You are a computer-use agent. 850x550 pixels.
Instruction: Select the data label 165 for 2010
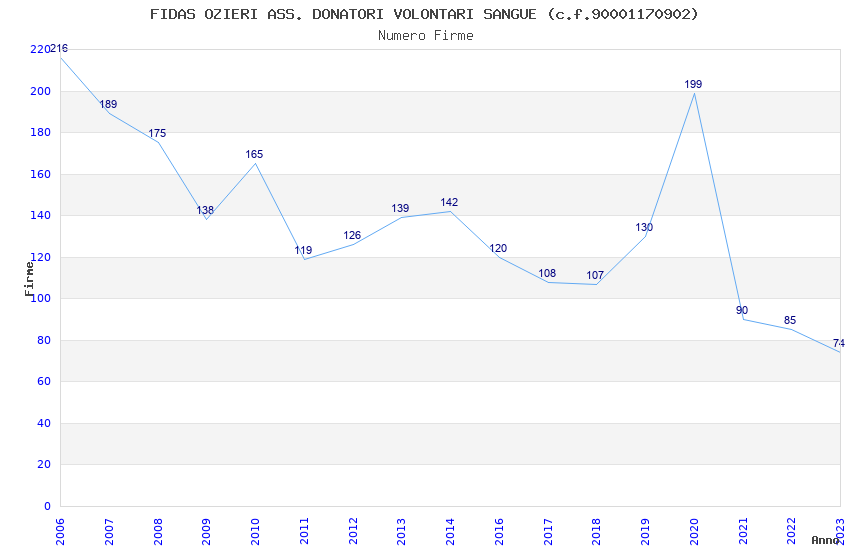[254, 154]
